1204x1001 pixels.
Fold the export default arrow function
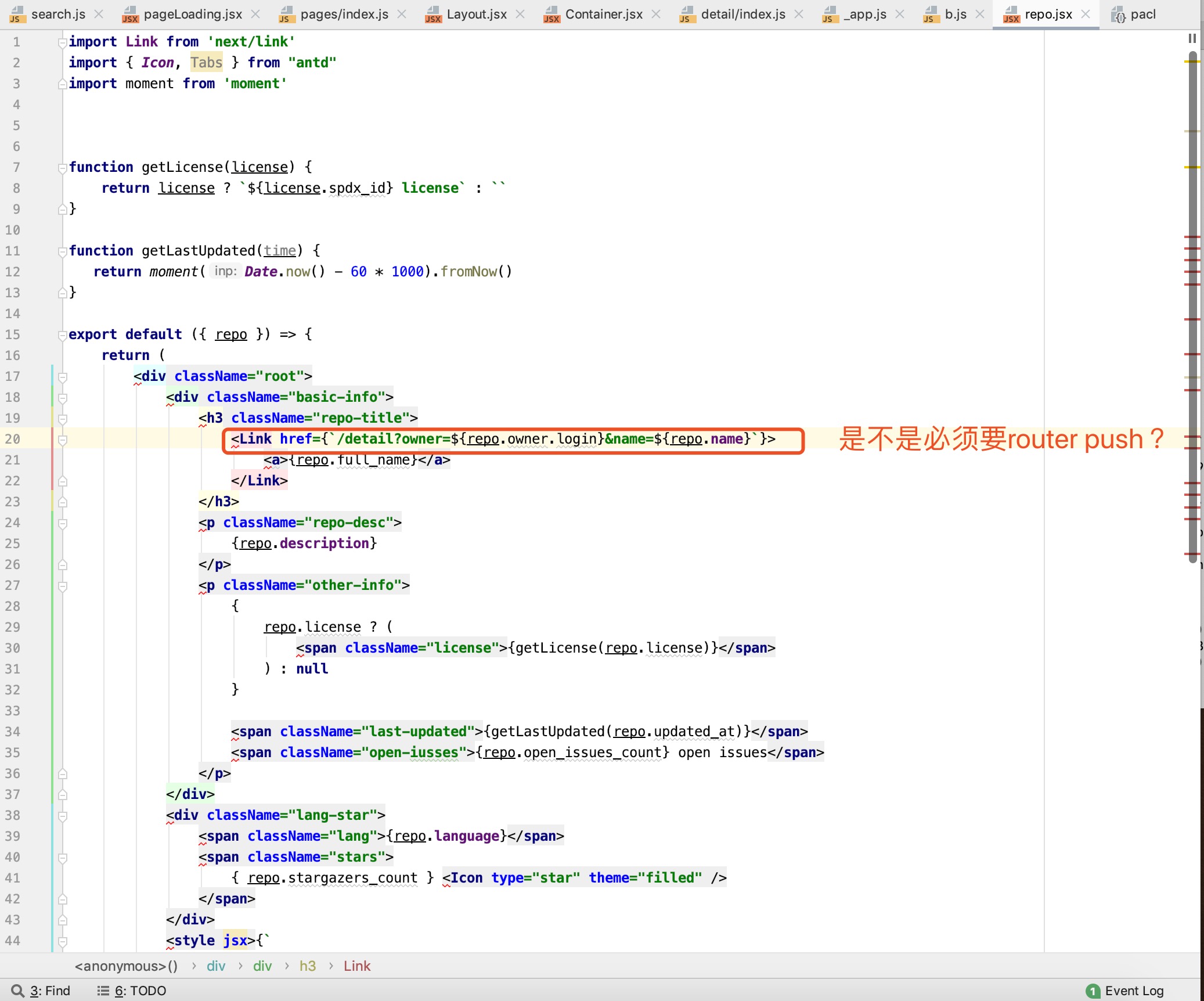coord(62,335)
